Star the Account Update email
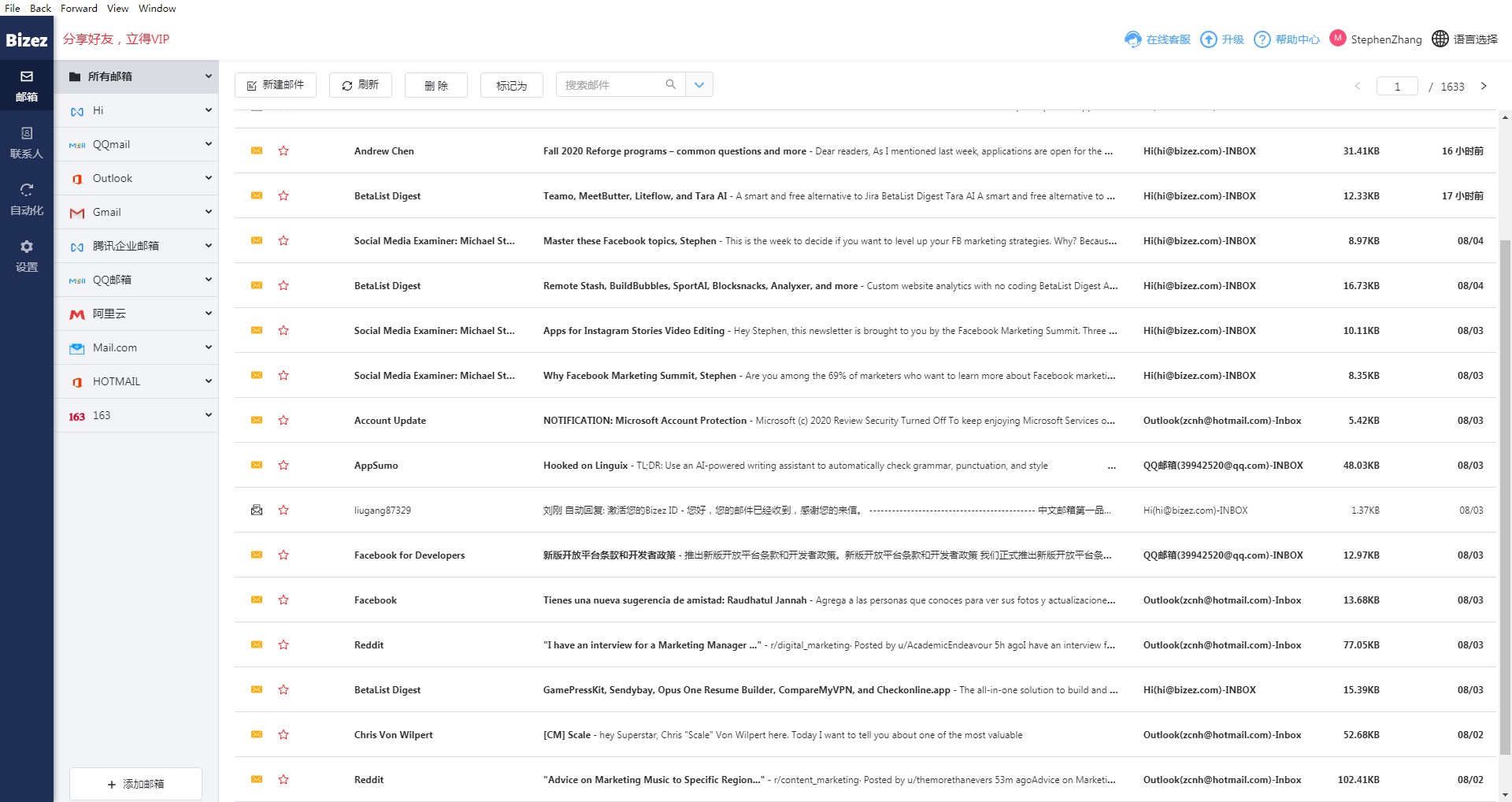The image size is (1512, 802). coord(283,420)
